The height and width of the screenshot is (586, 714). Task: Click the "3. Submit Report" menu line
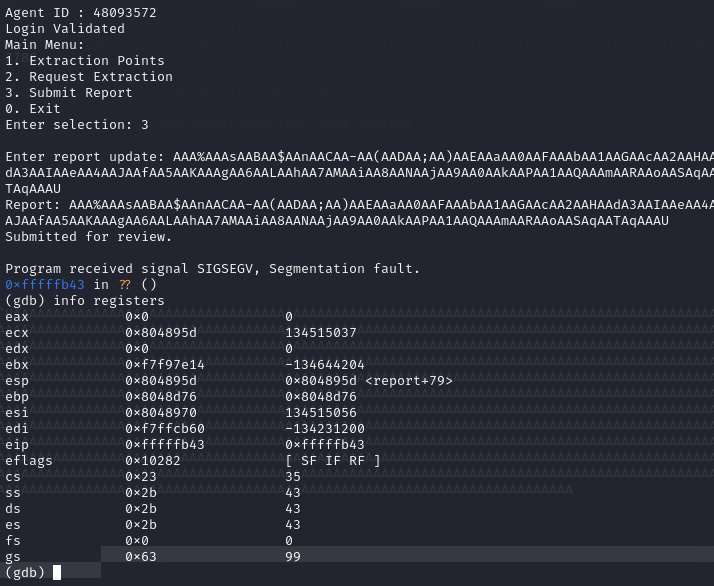pyautogui.click(x=69, y=93)
